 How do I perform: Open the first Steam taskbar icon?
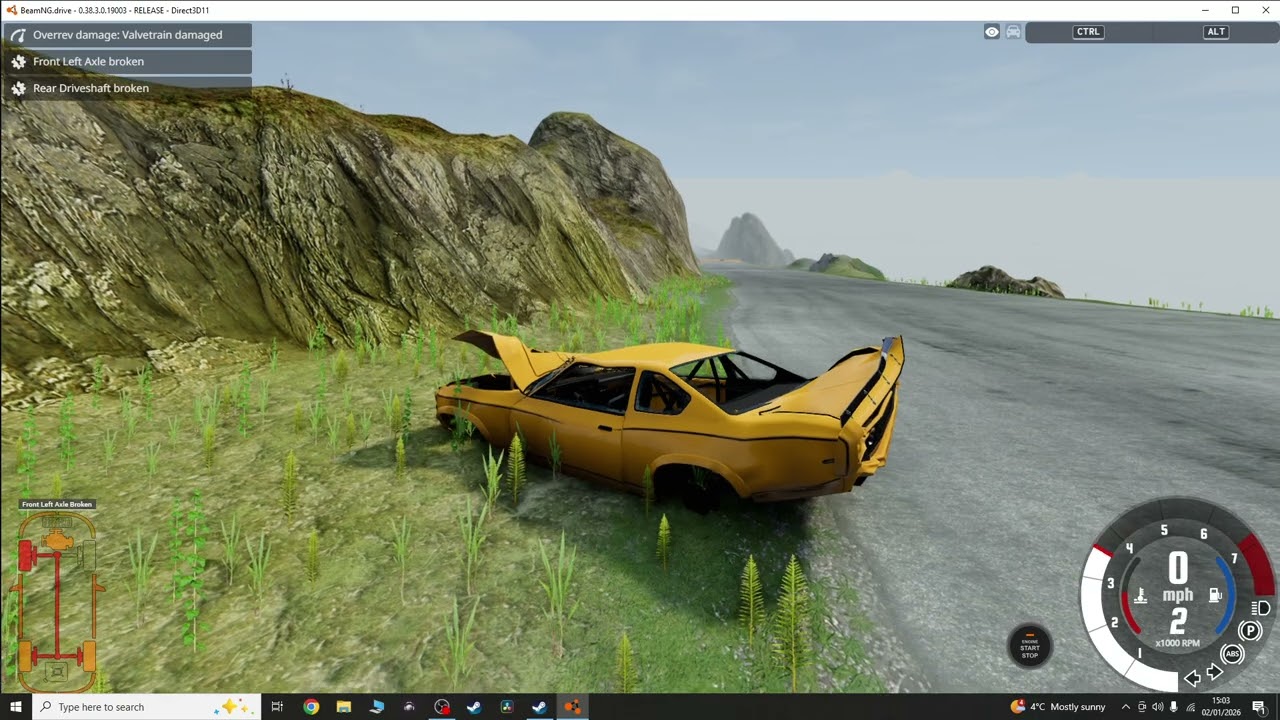pyautogui.click(x=474, y=707)
